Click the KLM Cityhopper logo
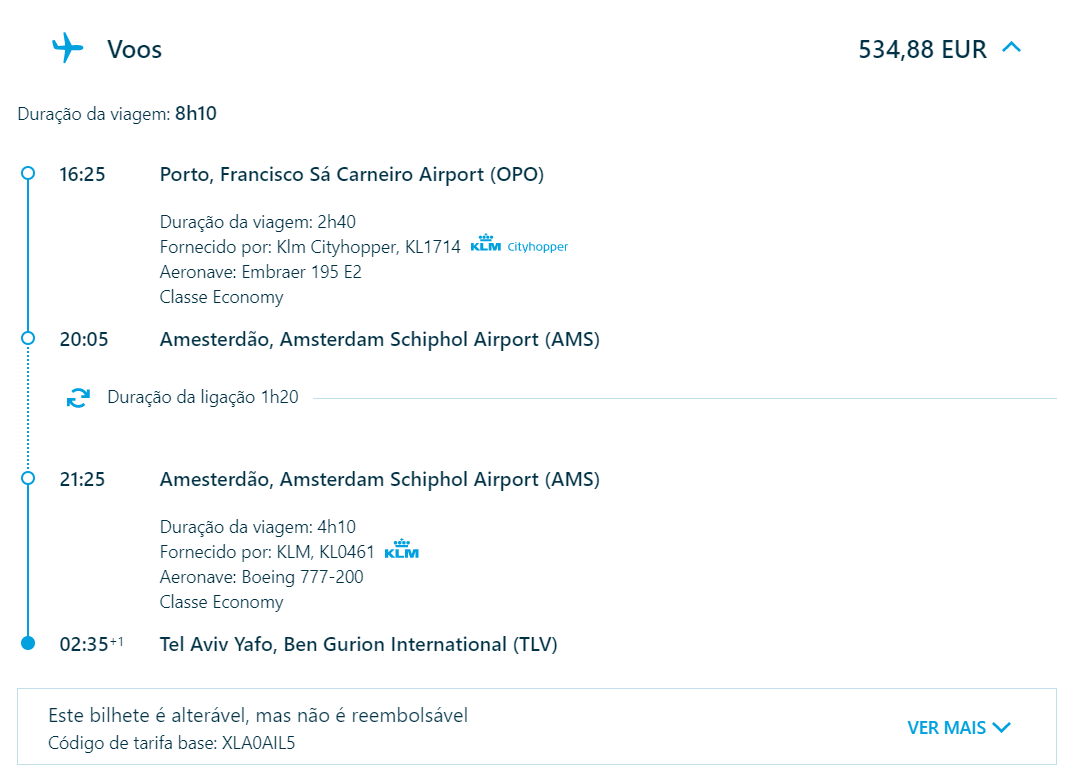This screenshot has width=1077, height=775. tap(519, 245)
